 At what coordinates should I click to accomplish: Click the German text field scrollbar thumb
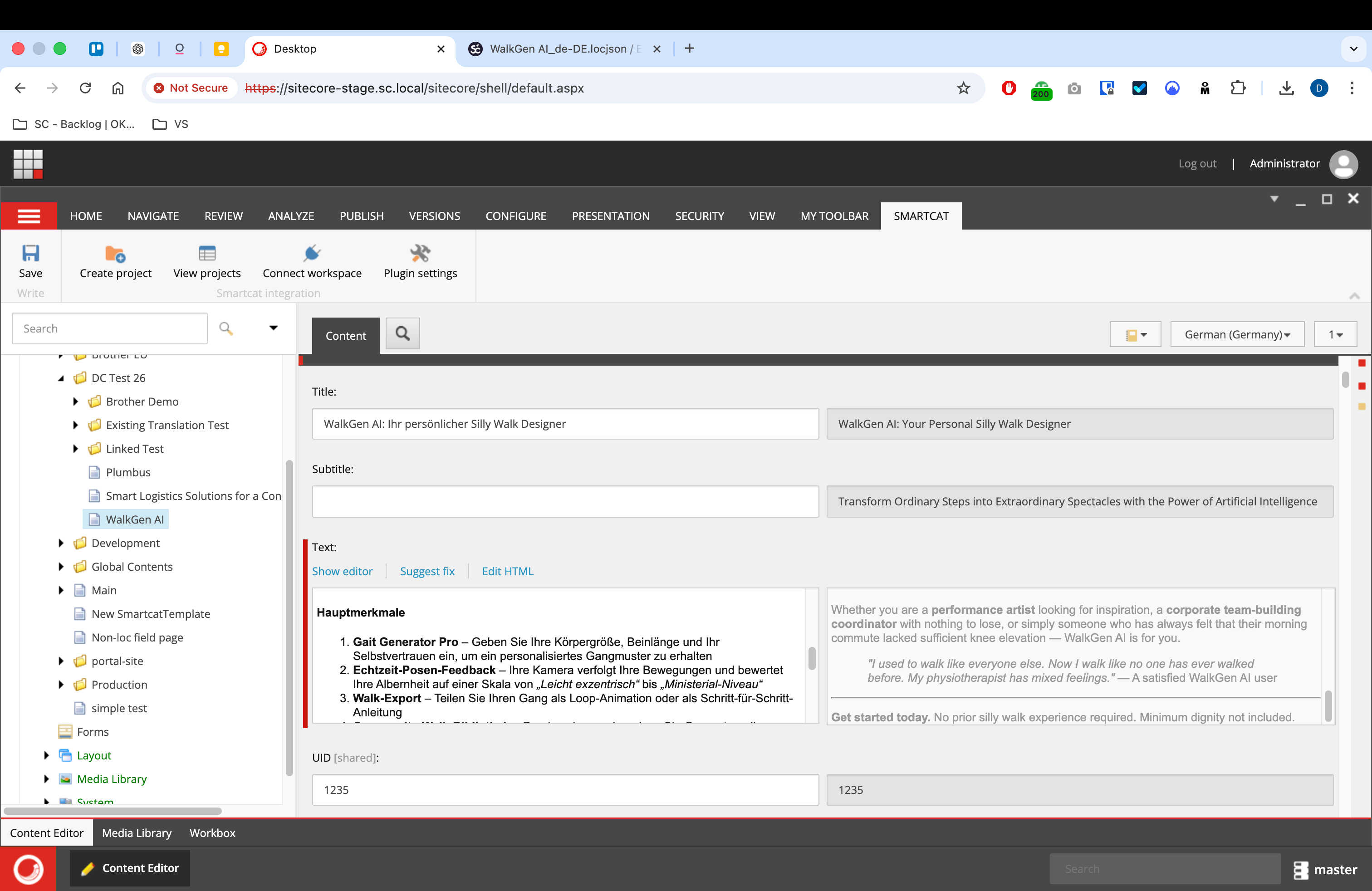pos(812,658)
